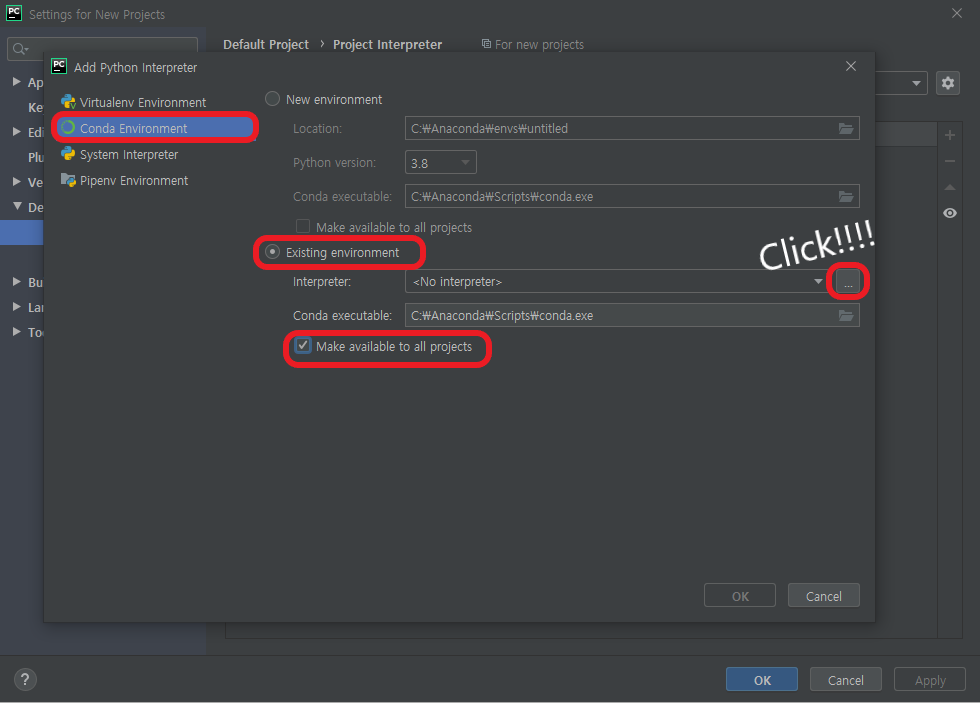Browse folder for upper Conda executable field

846,197
